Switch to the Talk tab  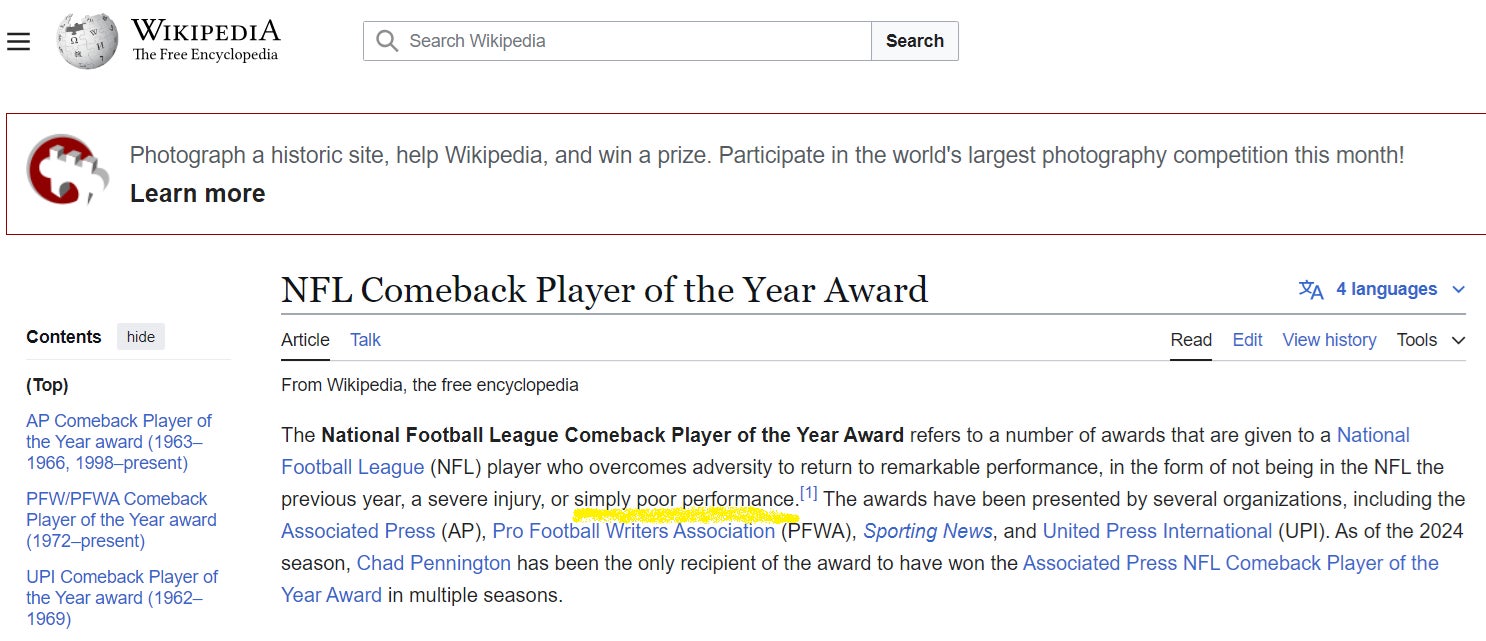pos(365,340)
